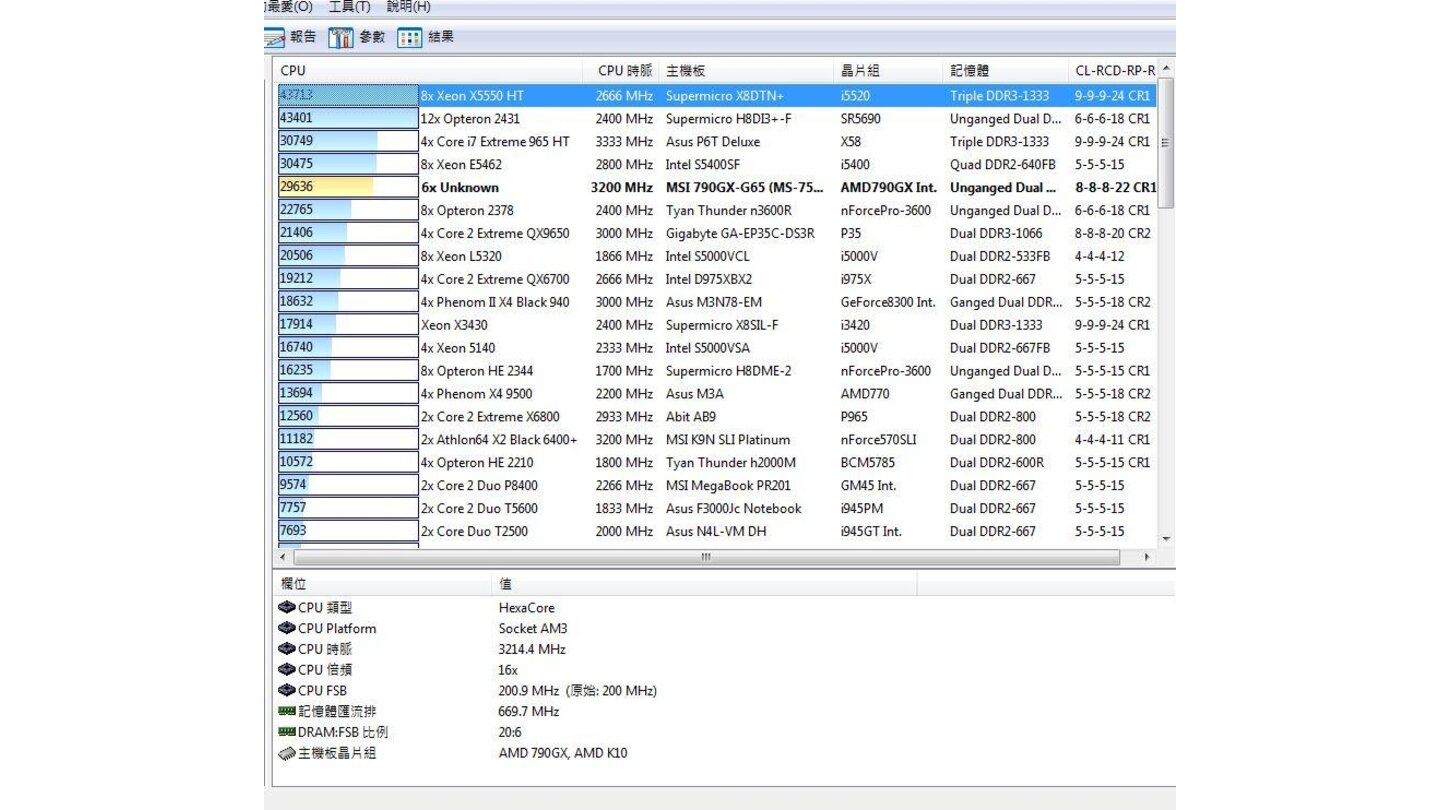
Task: Select the Socket AM3 value
Action: point(533,628)
